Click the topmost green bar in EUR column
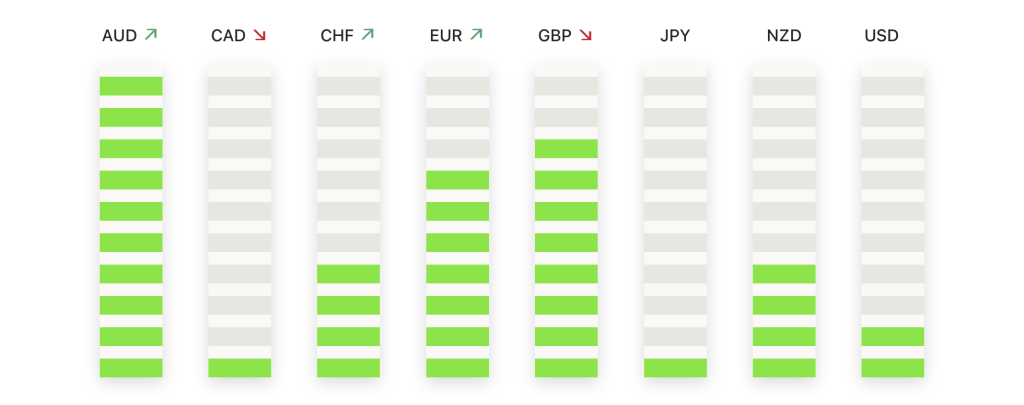The image size is (1024, 405). coord(458,180)
